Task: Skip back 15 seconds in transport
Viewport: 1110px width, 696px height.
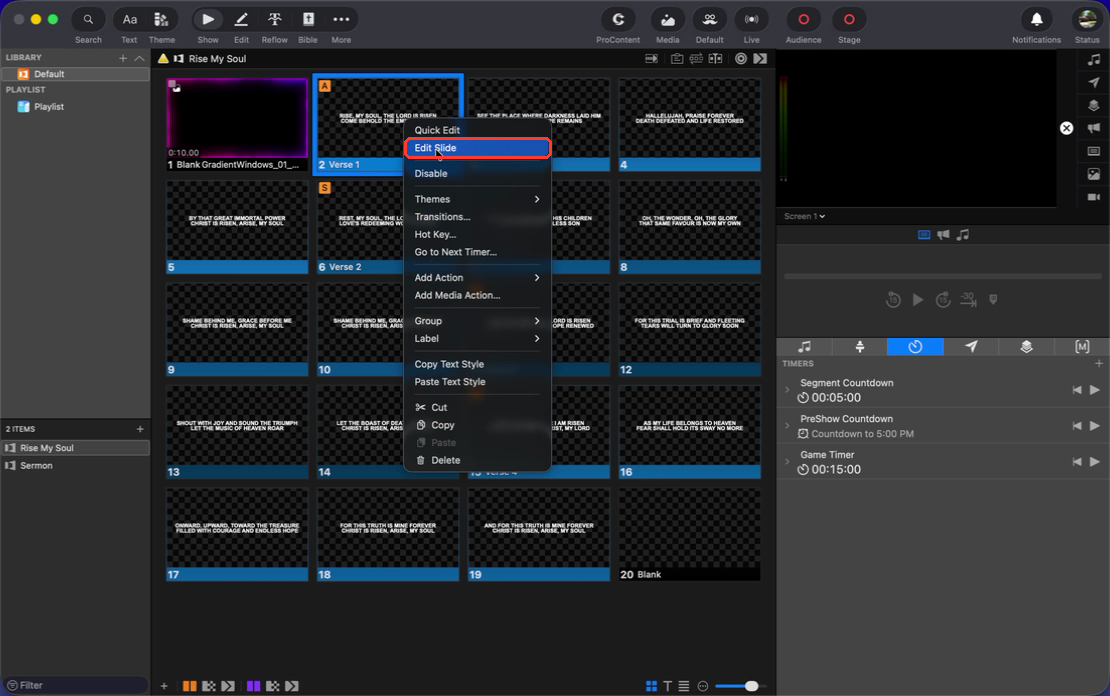Action: pos(893,299)
